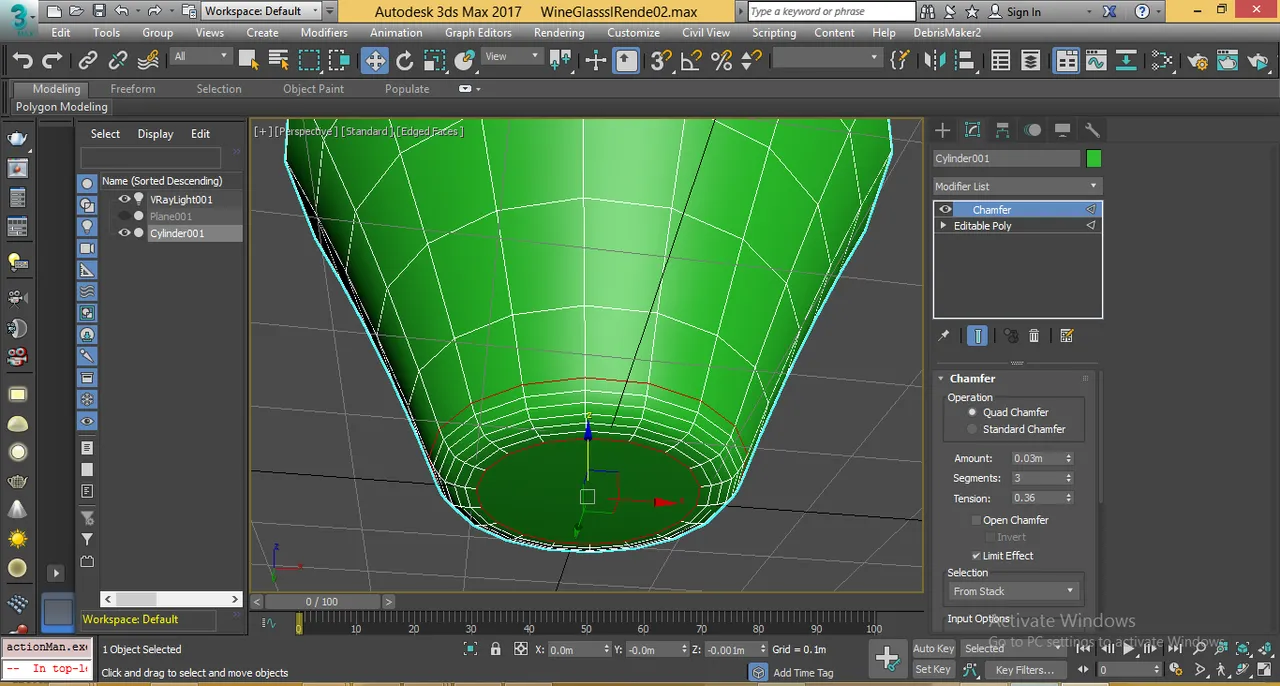The width and height of the screenshot is (1280, 686).
Task: Toggle Auto Key animation mode
Action: tap(933, 649)
